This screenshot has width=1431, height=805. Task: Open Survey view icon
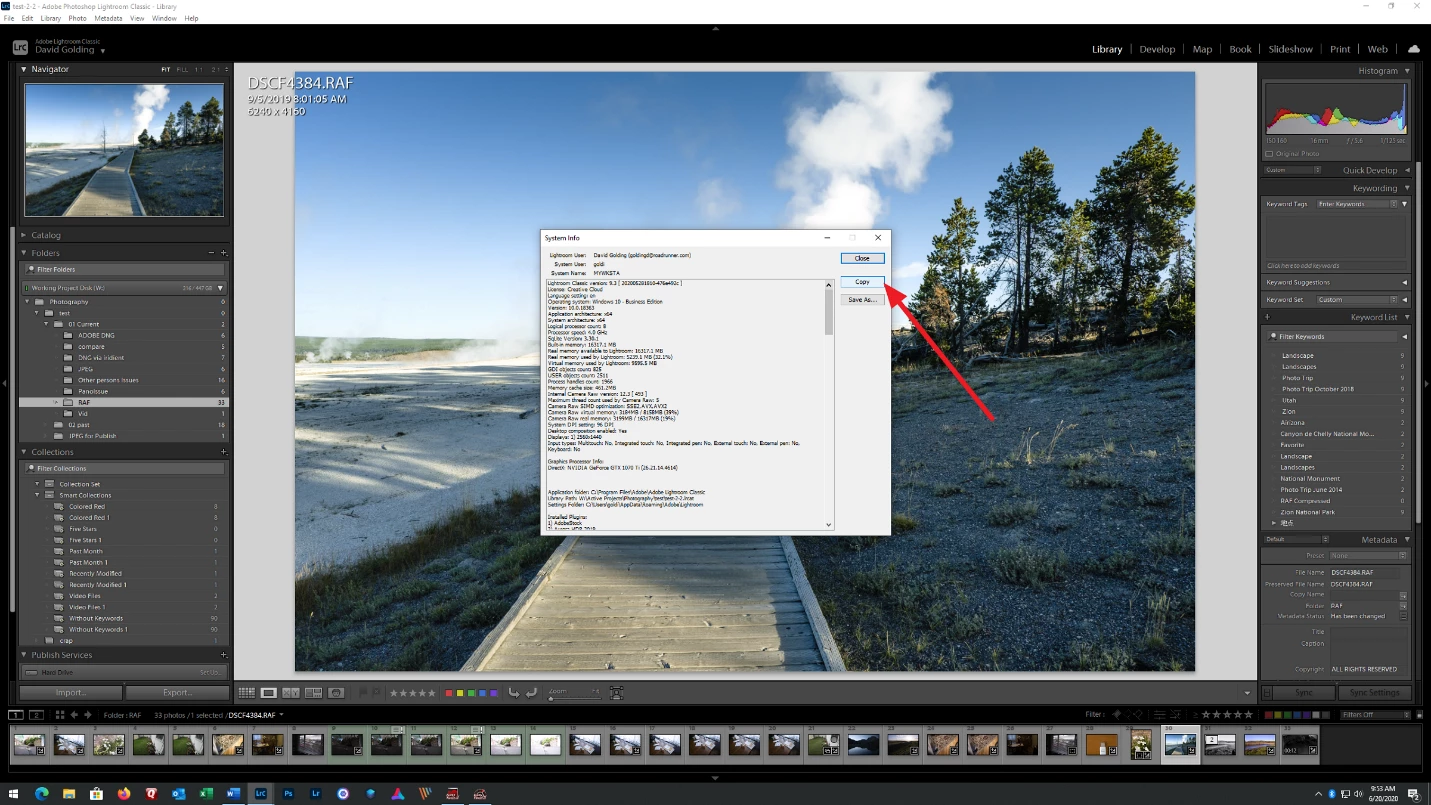coord(313,692)
